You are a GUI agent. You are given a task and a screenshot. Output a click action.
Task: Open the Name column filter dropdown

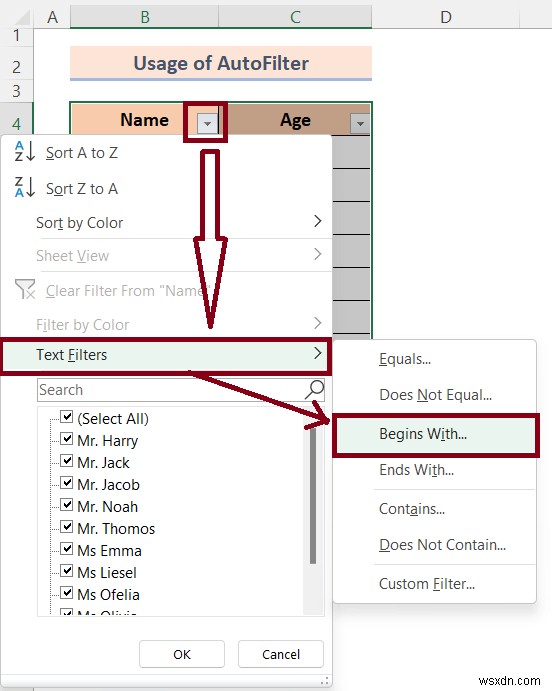click(207, 123)
